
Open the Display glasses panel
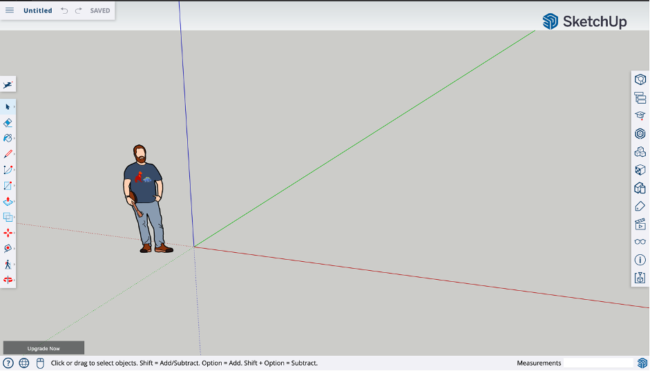(x=640, y=242)
